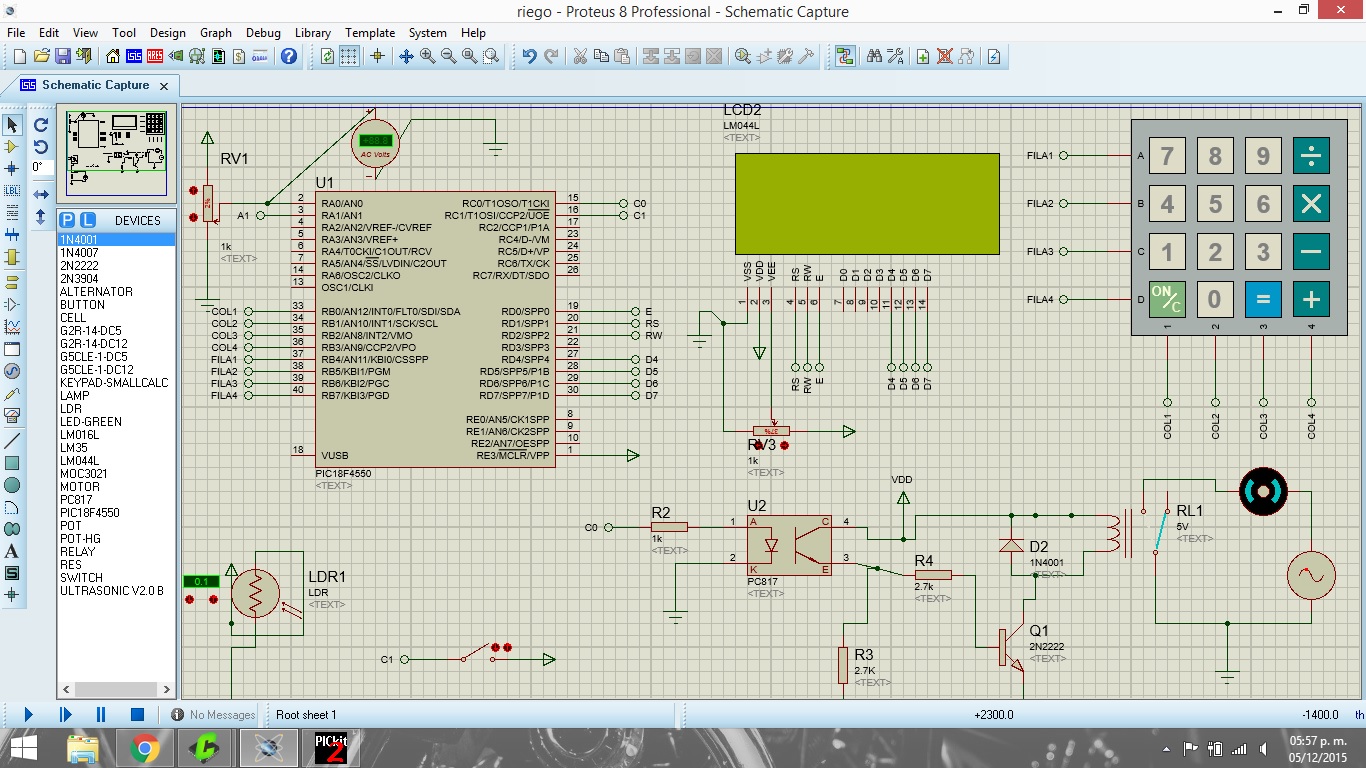Open the Debug menu
The width and height of the screenshot is (1366, 768).
[x=263, y=32]
